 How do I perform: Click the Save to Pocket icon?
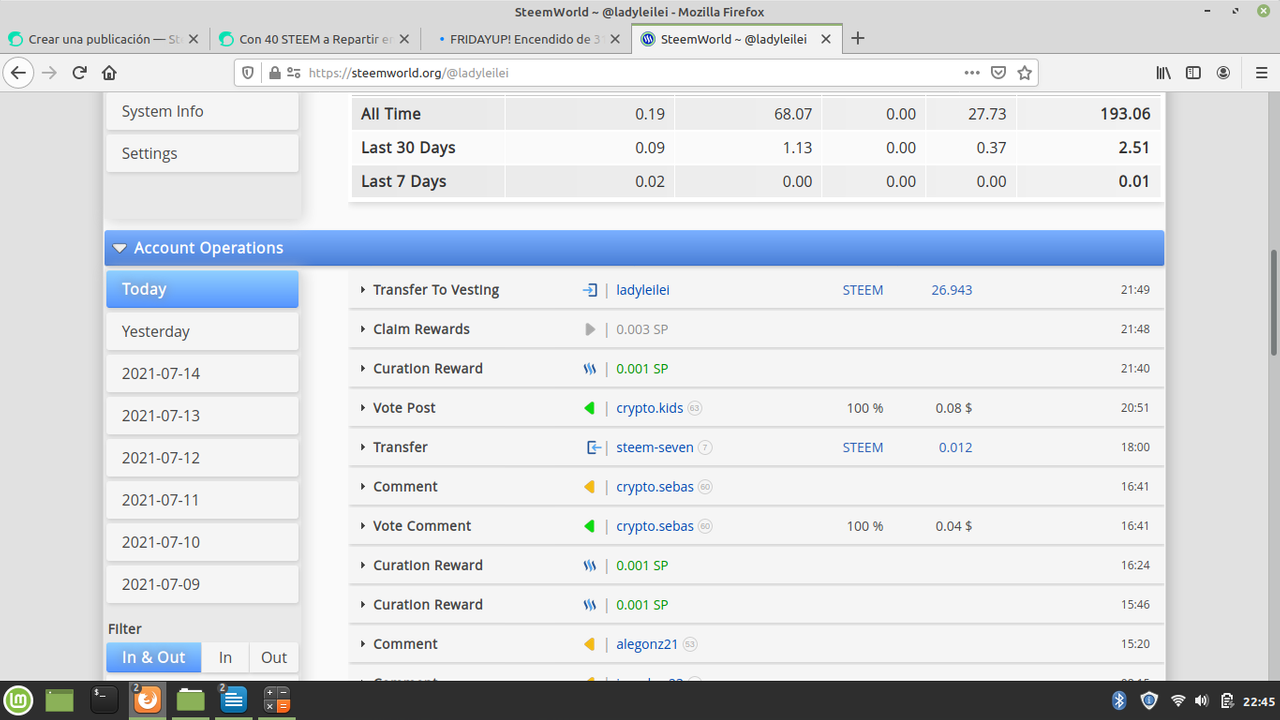998,73
